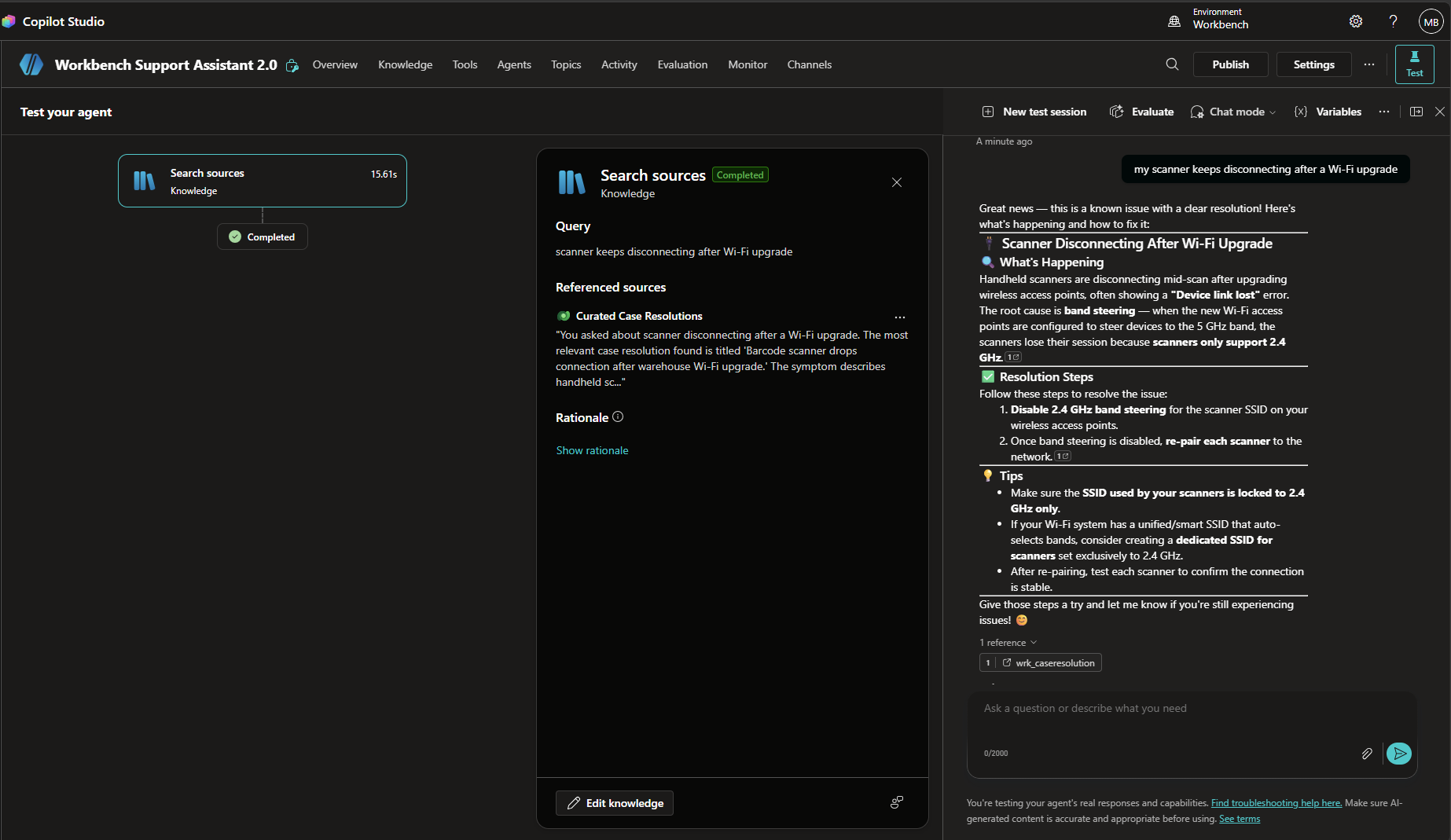The height and width of the screenshot is (840, 1451).
Task: Click the citation marker after network
Action: (1063, 457)
